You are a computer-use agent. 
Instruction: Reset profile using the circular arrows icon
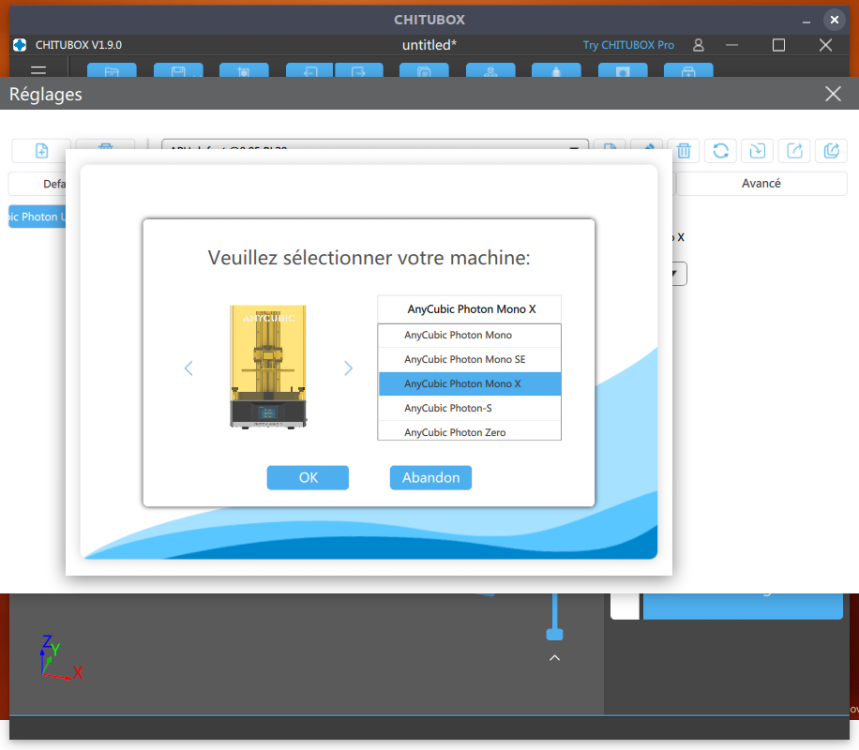pyautogui.click(x=720, y=151)
